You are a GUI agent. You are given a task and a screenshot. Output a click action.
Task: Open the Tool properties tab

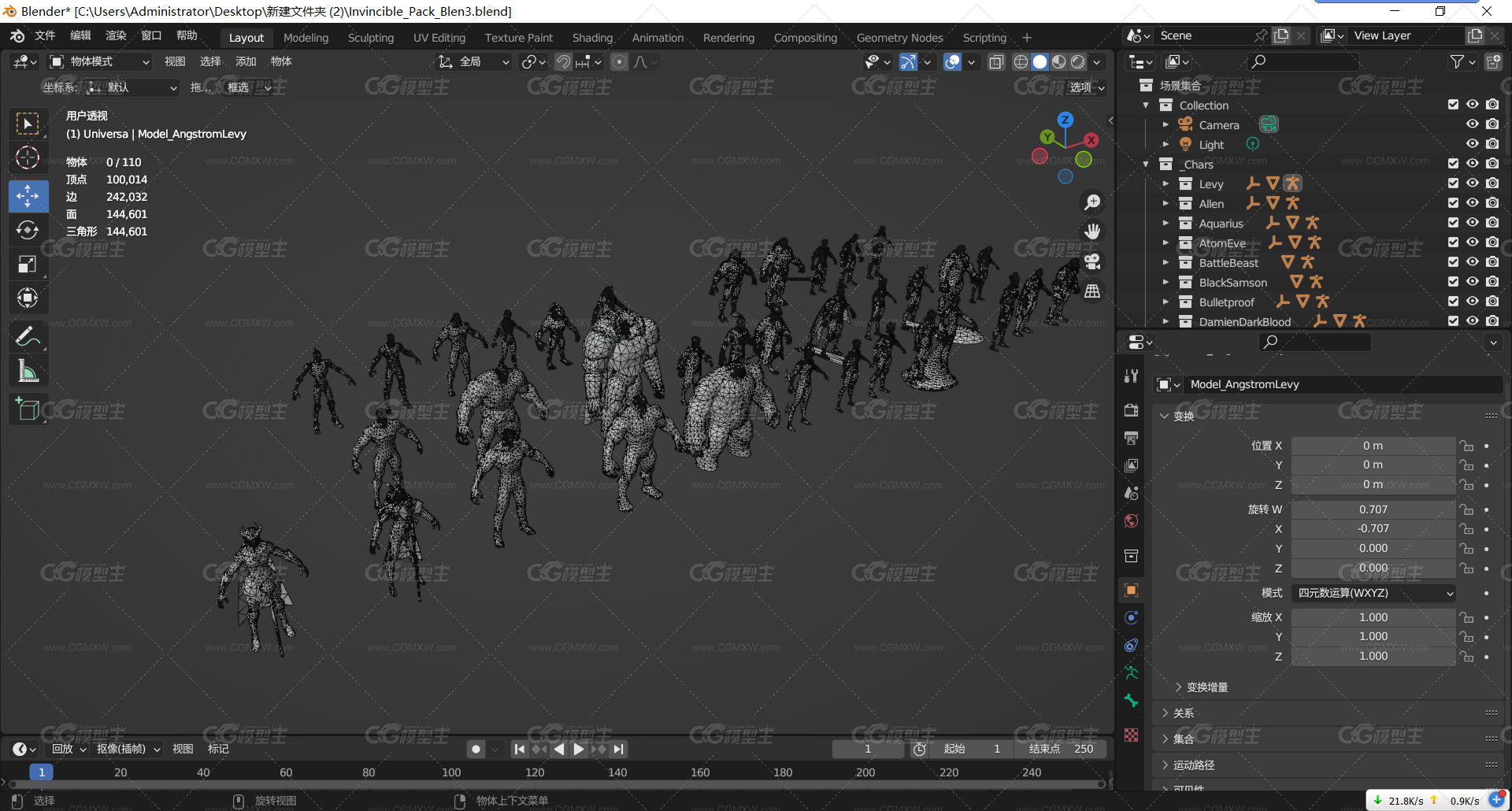click(1132, 376)
